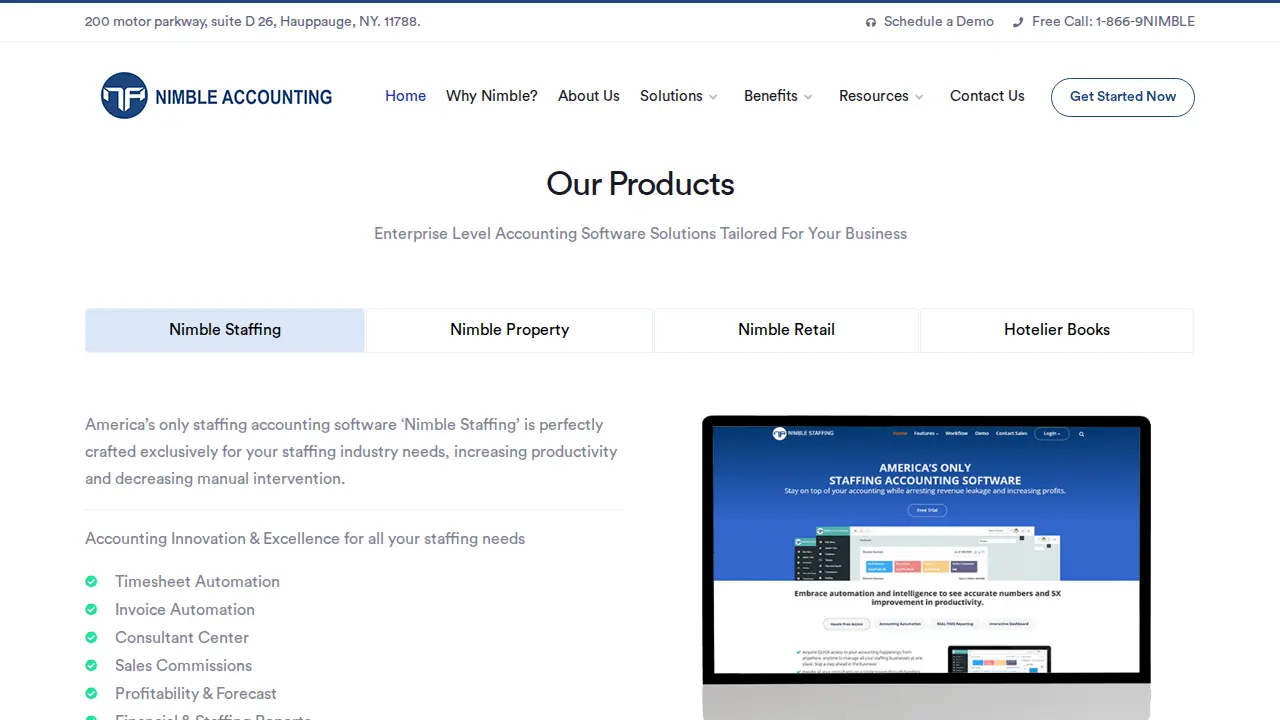Expand the Solutions dropdown menu
This screenshot has height=720, width=1280.
[679, 96]
